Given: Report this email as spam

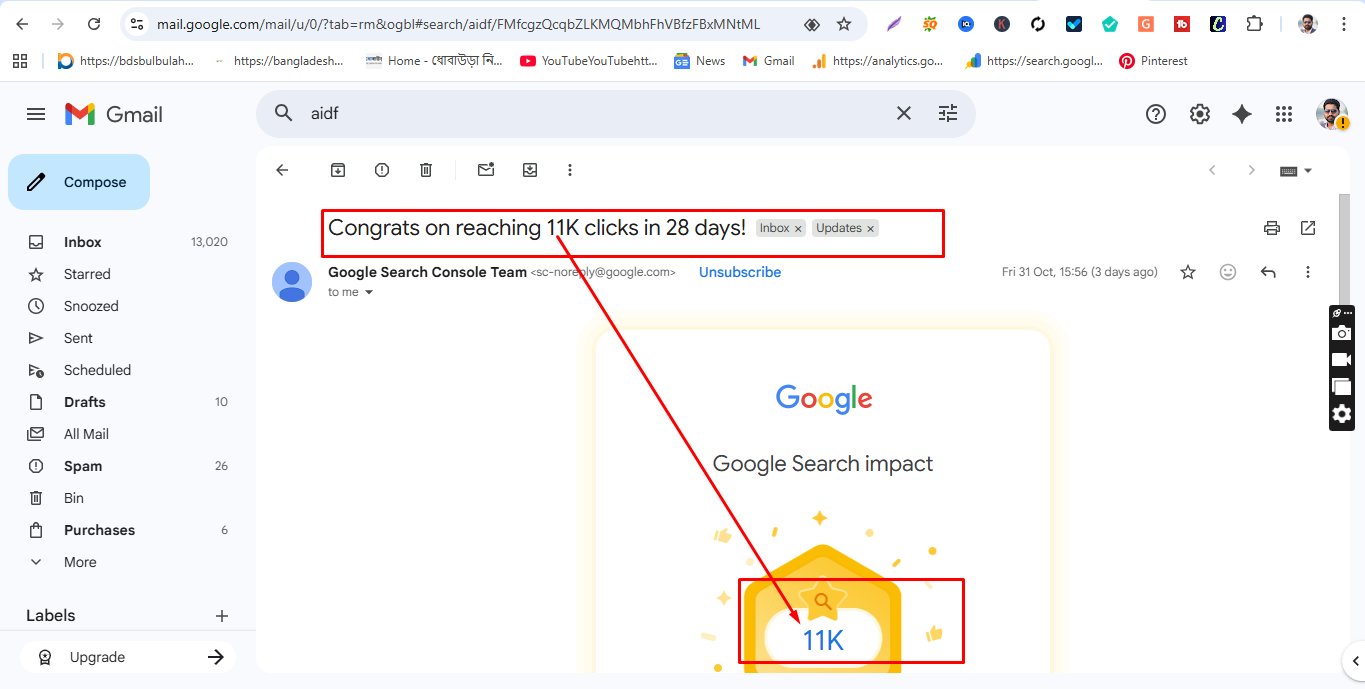Looking at the screenshot, I should pyautogui.click(x=382, y=170).
